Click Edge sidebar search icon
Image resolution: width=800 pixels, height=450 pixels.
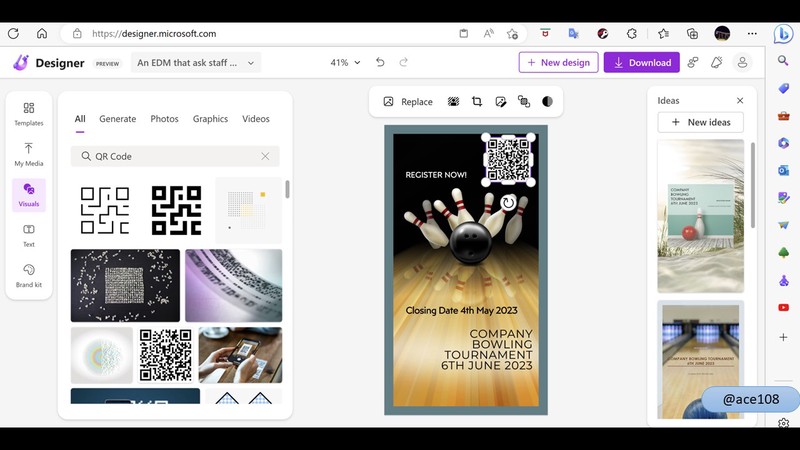pos(783,61)
